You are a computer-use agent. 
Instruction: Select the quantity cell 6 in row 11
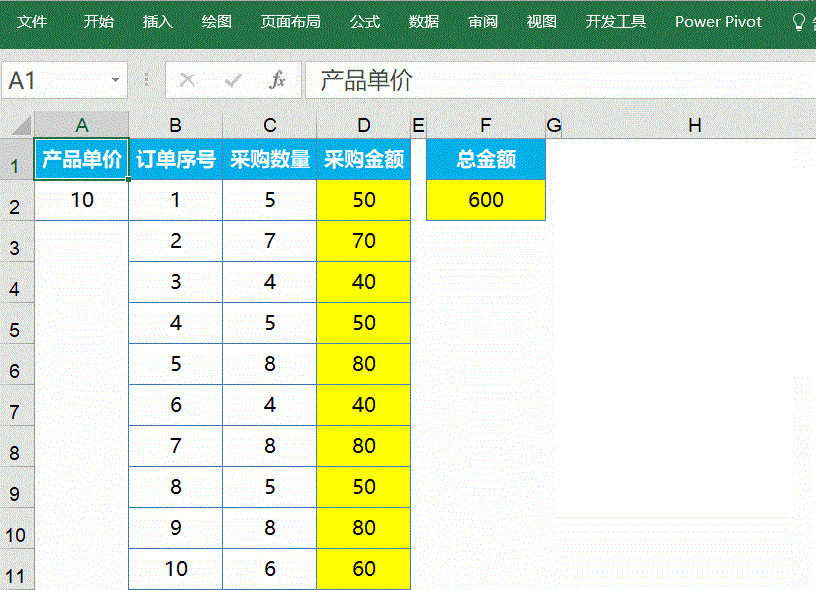[x=270, y=569]
